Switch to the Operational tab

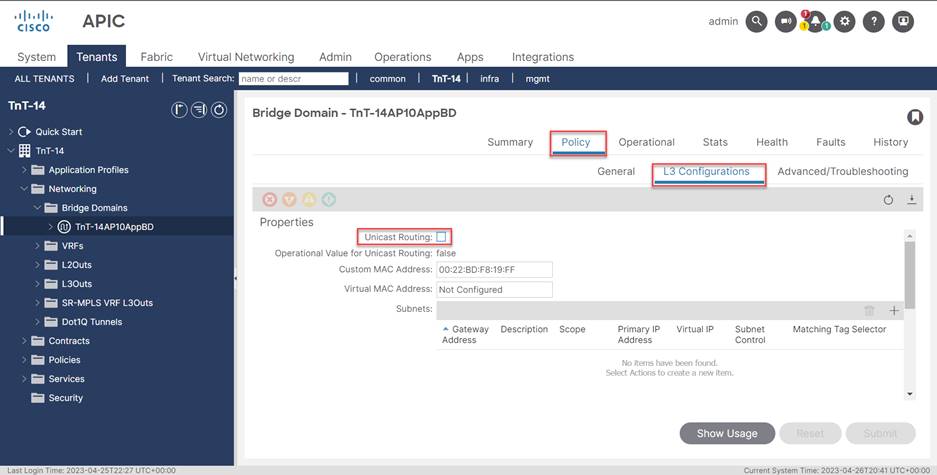[647, 142]
